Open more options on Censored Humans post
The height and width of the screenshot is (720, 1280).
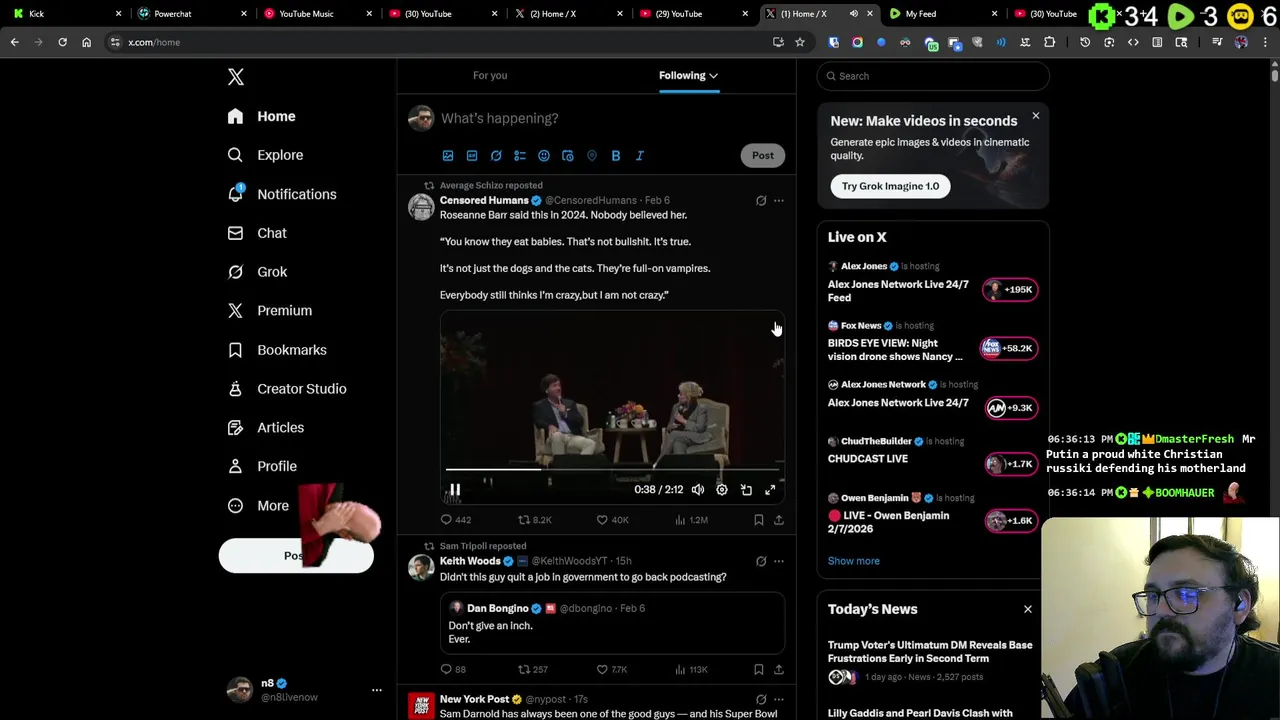click(x=779, y=201)
